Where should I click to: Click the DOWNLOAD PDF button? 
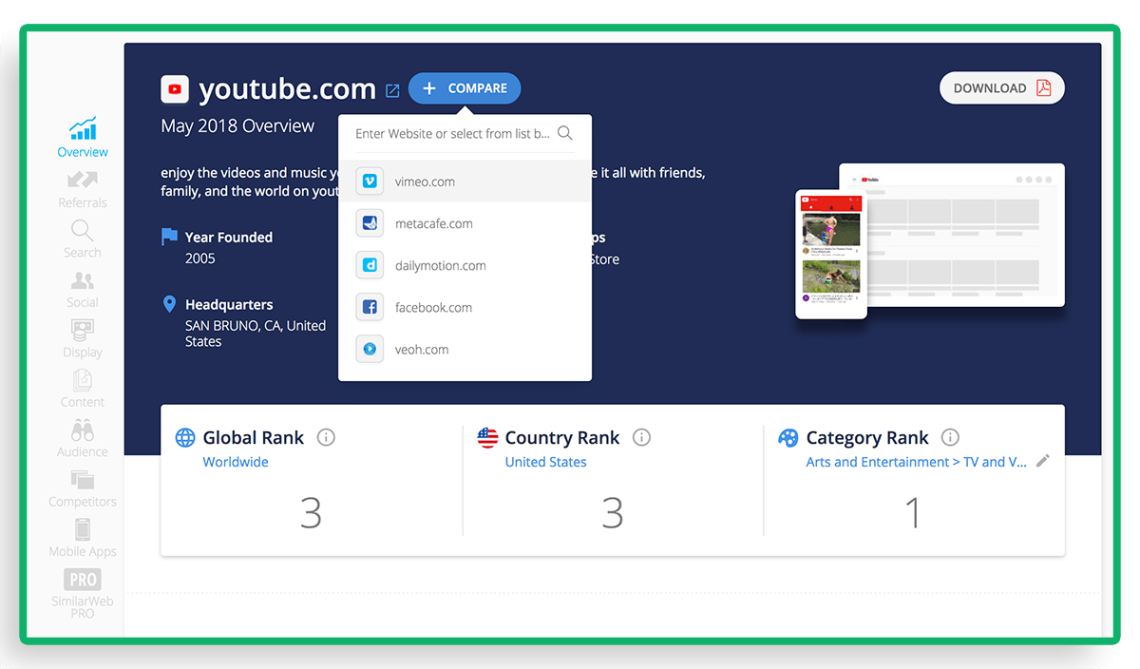pos(1002,88)
